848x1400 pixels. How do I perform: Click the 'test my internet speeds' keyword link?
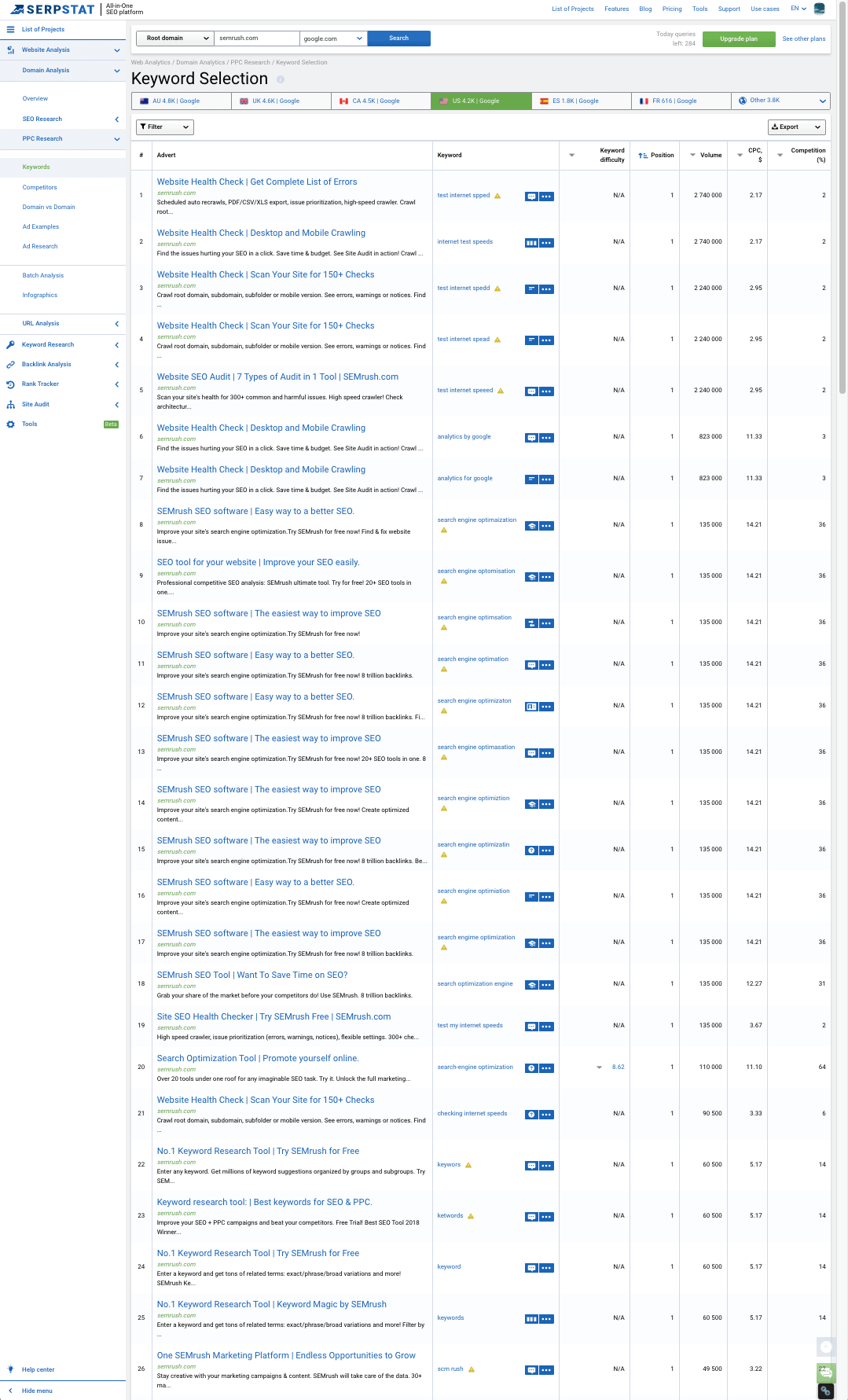pyautogui.click(x=470, y=1026)
